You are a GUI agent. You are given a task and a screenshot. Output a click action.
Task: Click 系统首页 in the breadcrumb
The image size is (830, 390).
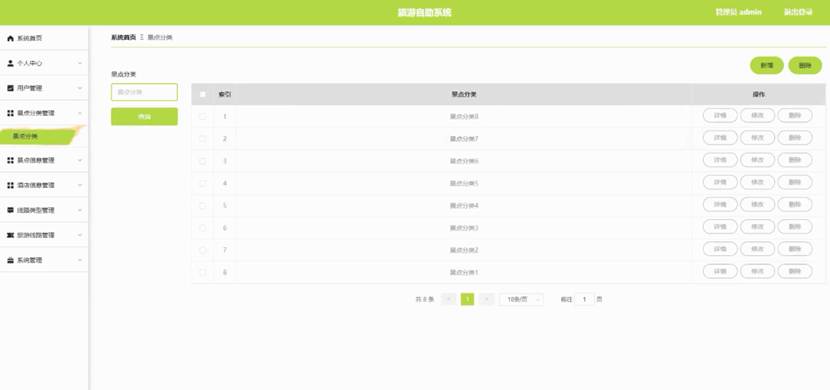(123, 38)
